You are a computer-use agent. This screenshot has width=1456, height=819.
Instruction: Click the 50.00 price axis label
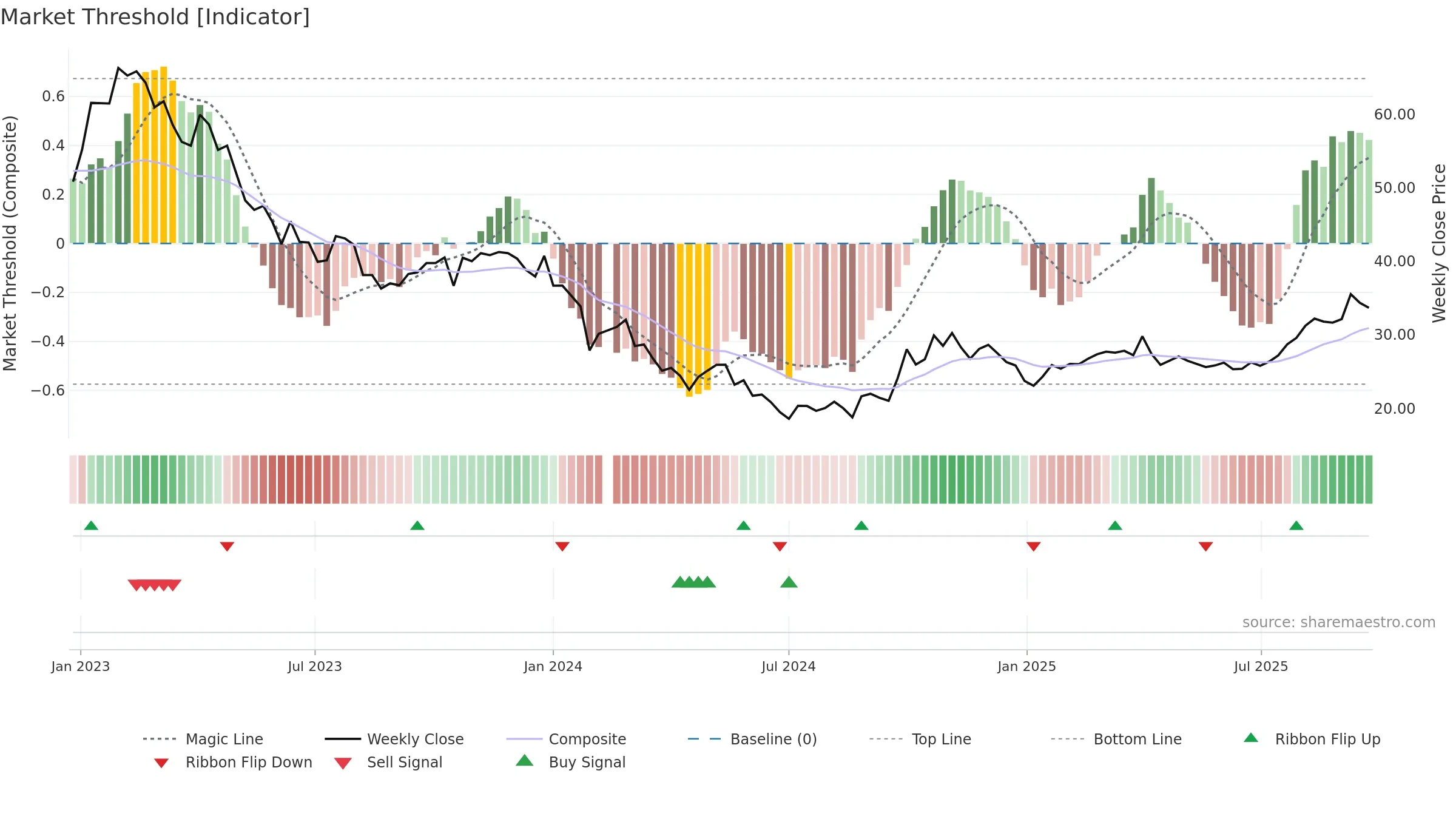point(1395,188)
